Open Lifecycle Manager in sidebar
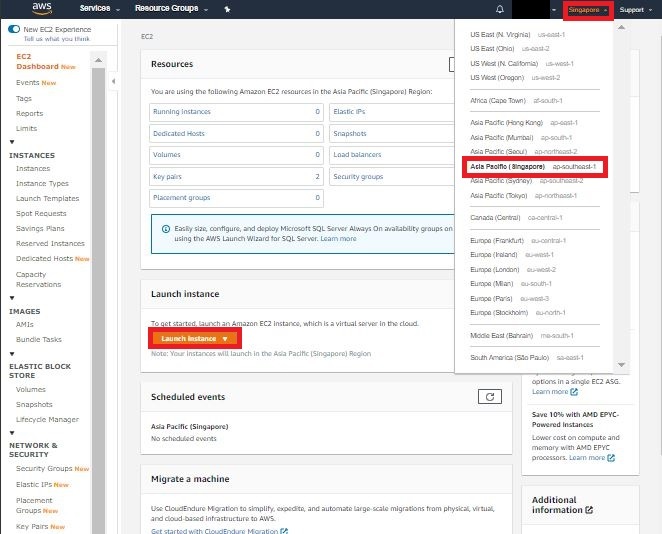662x534 pixels. tap(47, 420)
